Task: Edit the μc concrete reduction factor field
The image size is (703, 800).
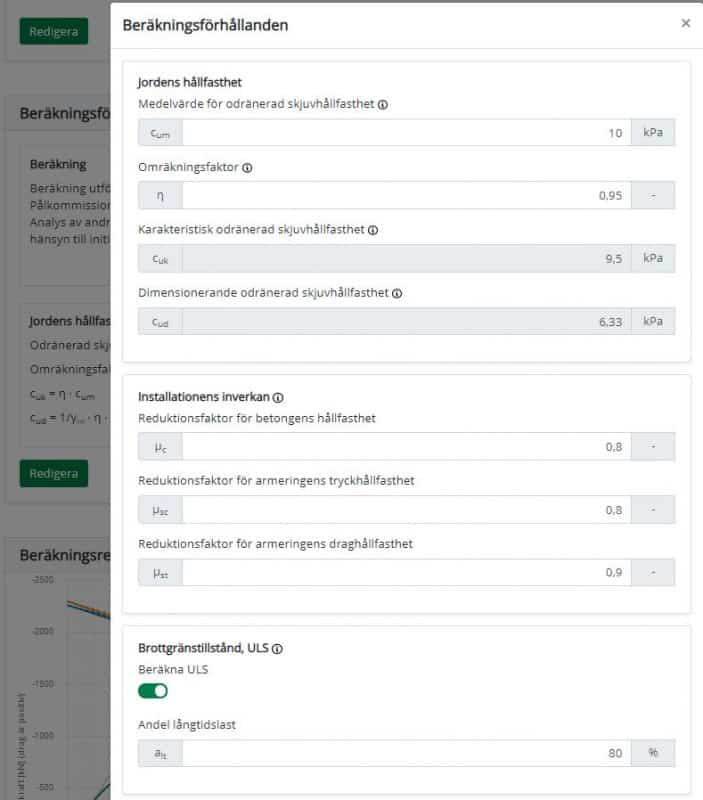Action: click(406, 447)
